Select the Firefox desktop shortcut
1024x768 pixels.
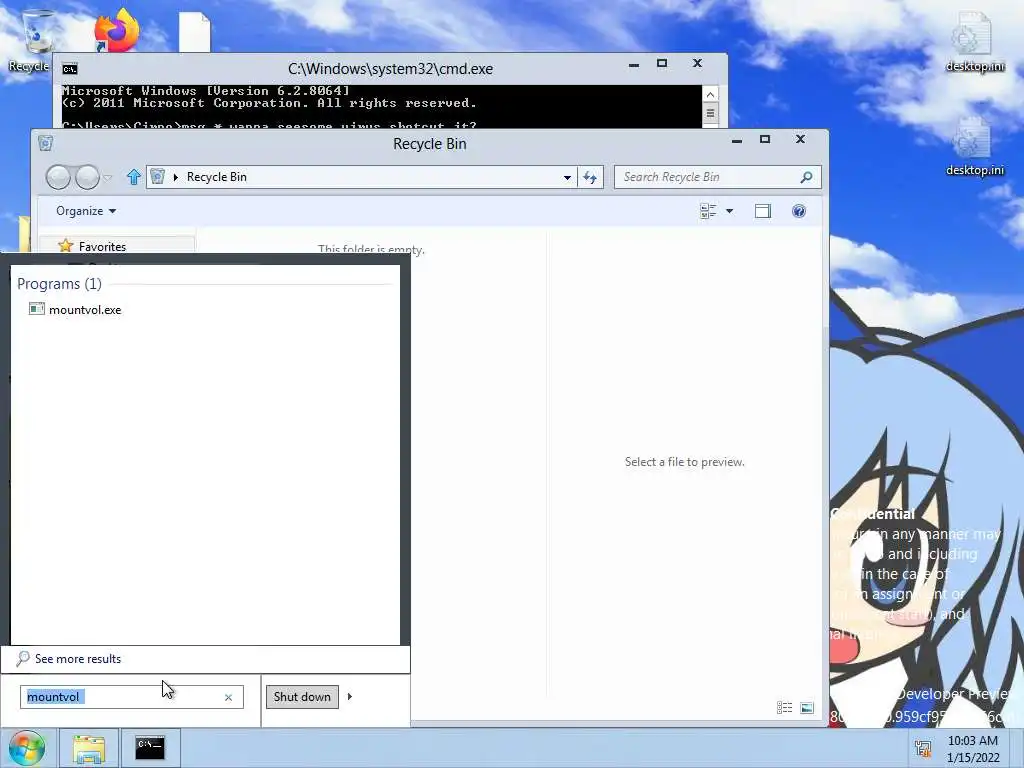[x=116, y=30]
